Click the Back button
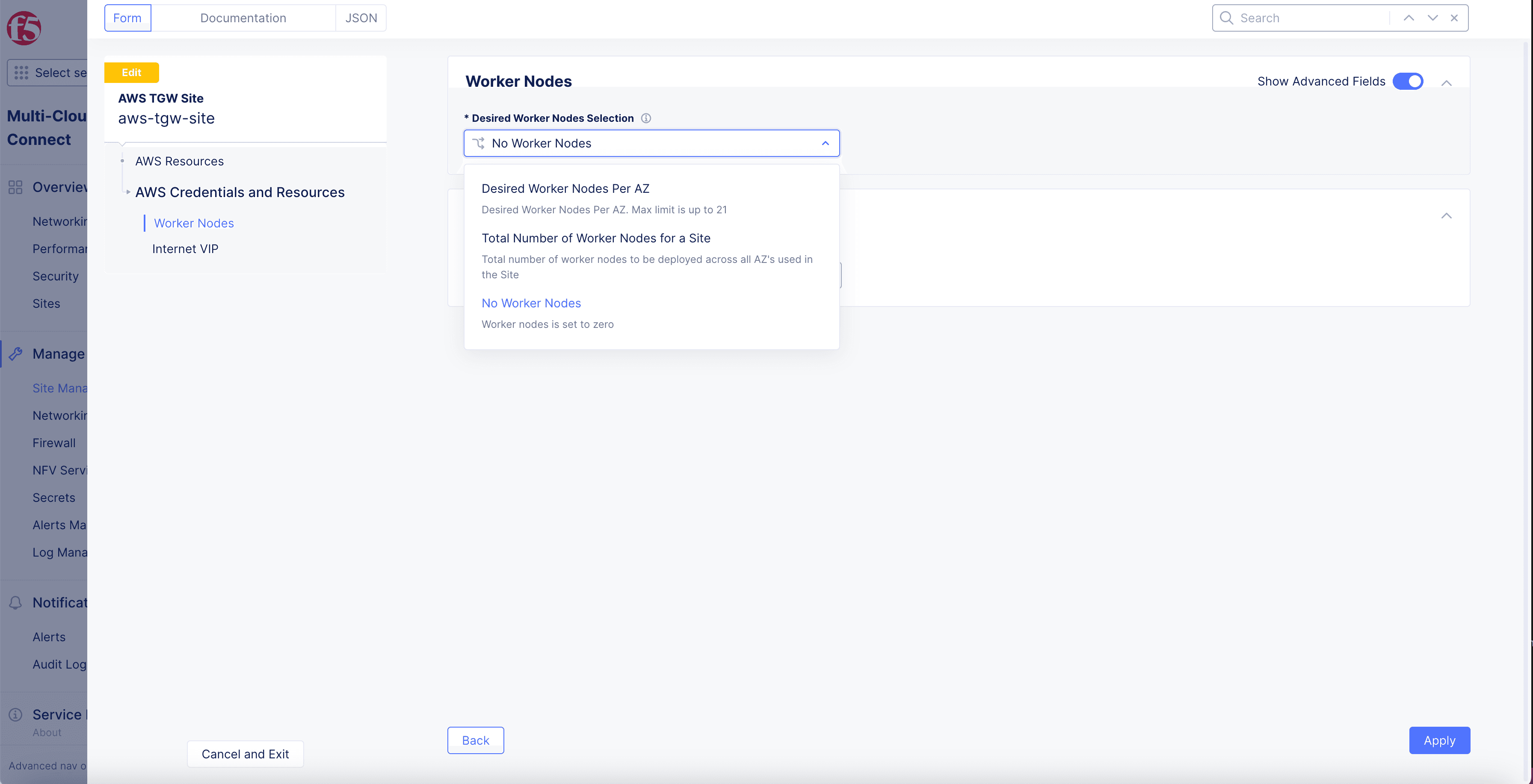 [x=476, y=740]
